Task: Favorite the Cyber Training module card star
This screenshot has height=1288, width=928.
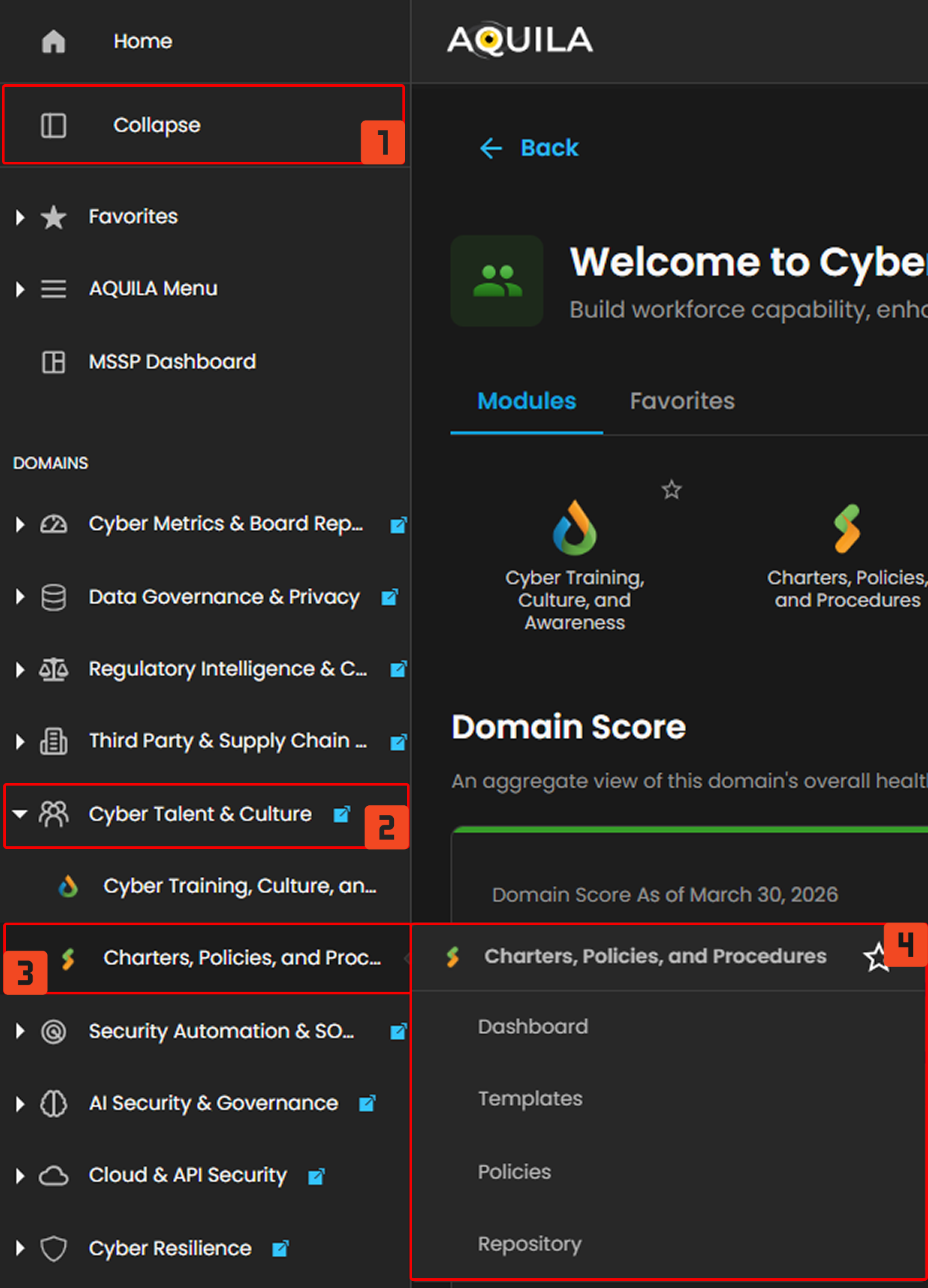Action: coord(672,489)
